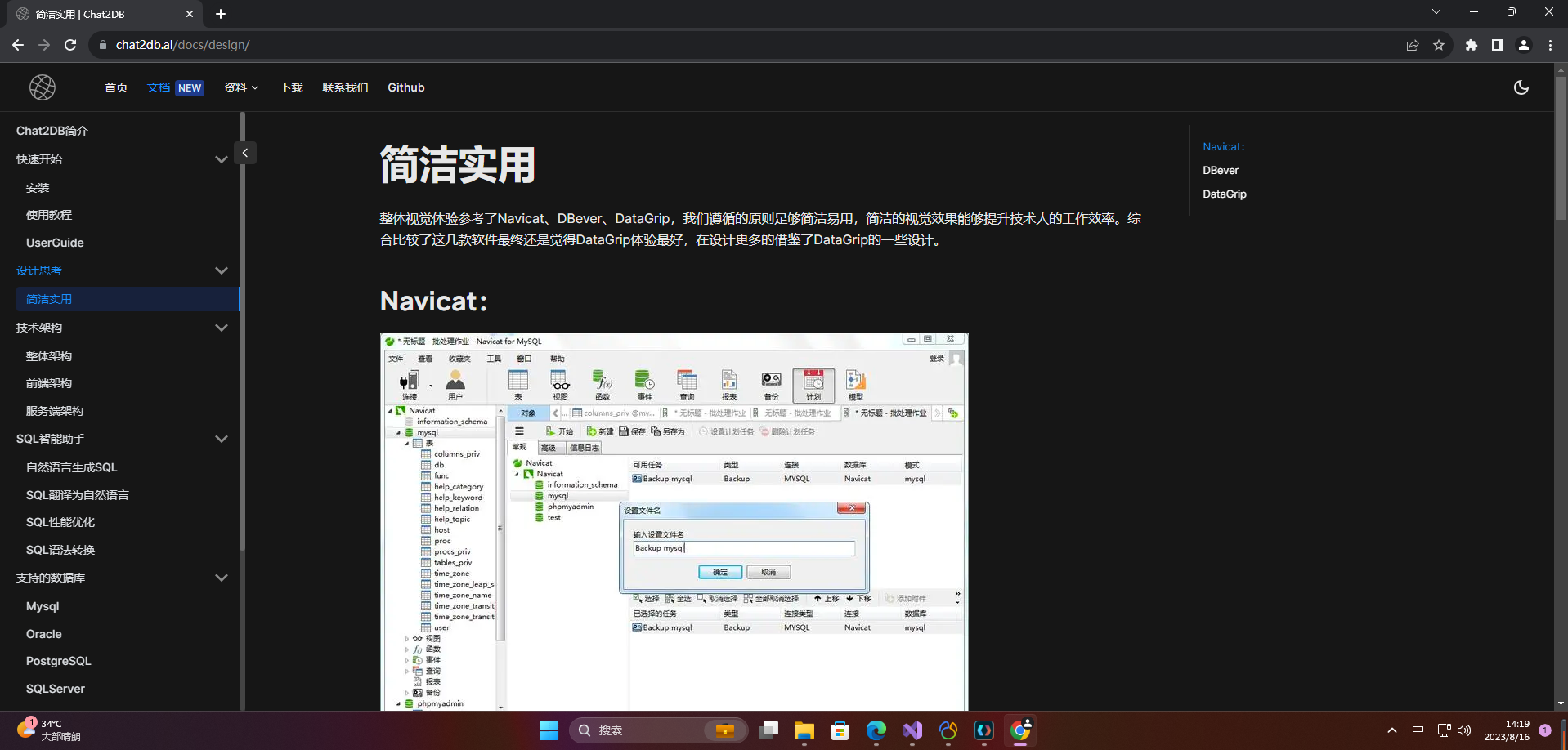Open the network status tray icon
The width and height of the screenshot is (1568, 750).
(1444, 730)
